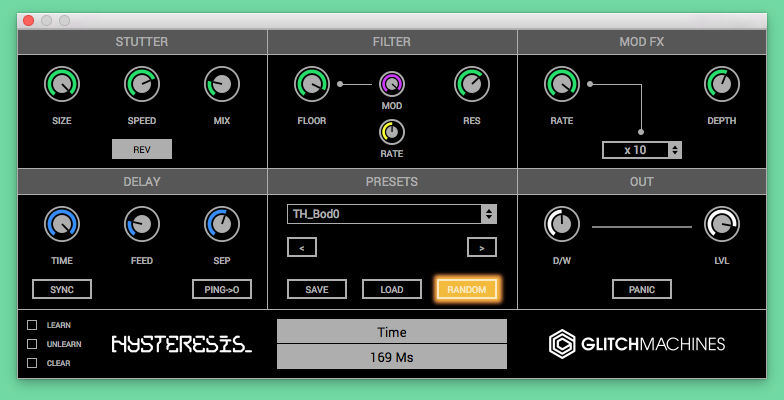Click the LOAD preset button
784x400 pixels.
pyautogui.click(x=392, y=289)
